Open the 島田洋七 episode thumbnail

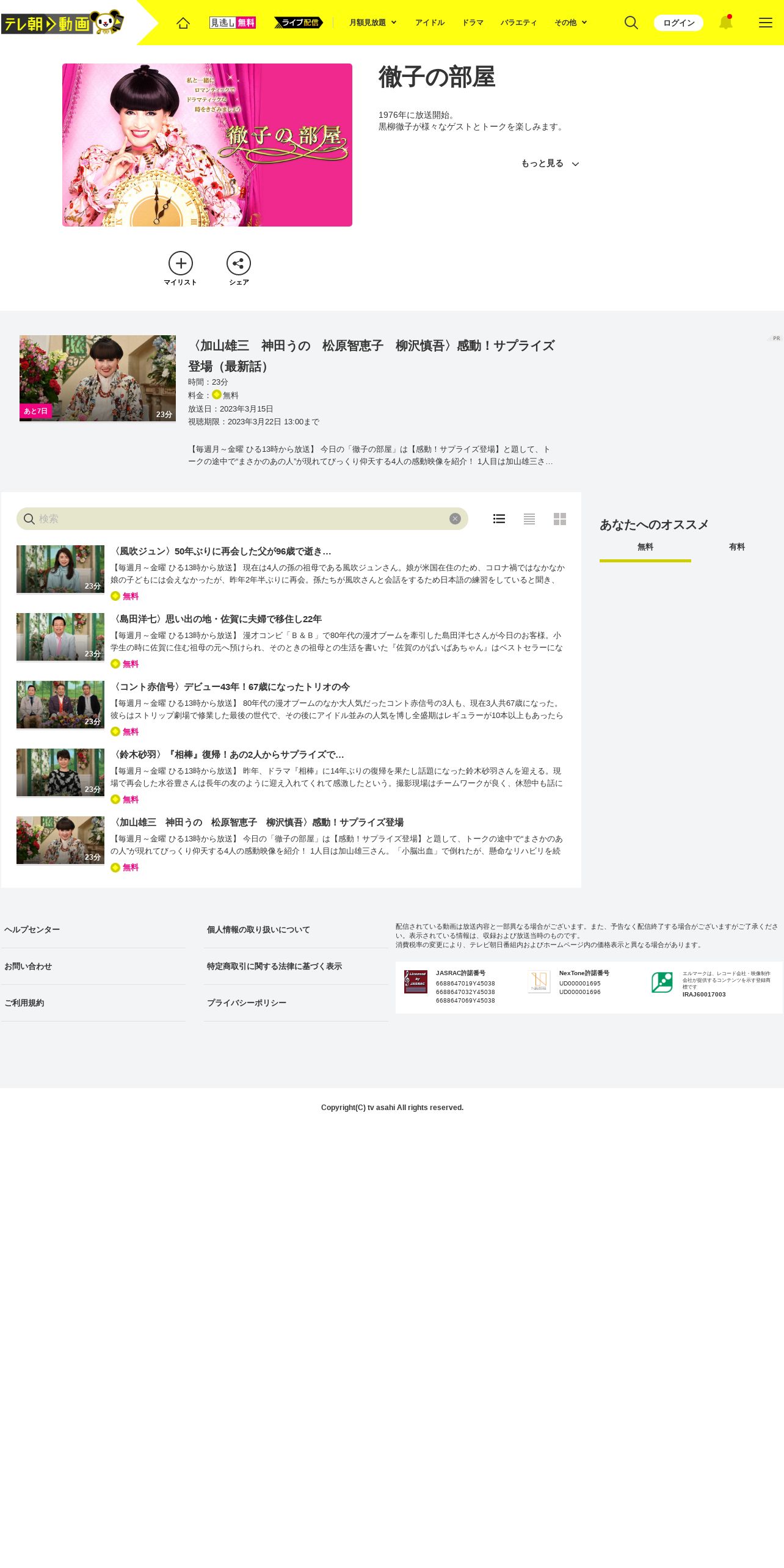[x=60, y=637]
